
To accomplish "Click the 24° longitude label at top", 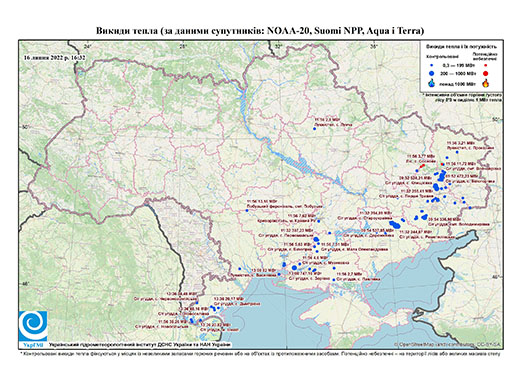I will coord(88,46).
